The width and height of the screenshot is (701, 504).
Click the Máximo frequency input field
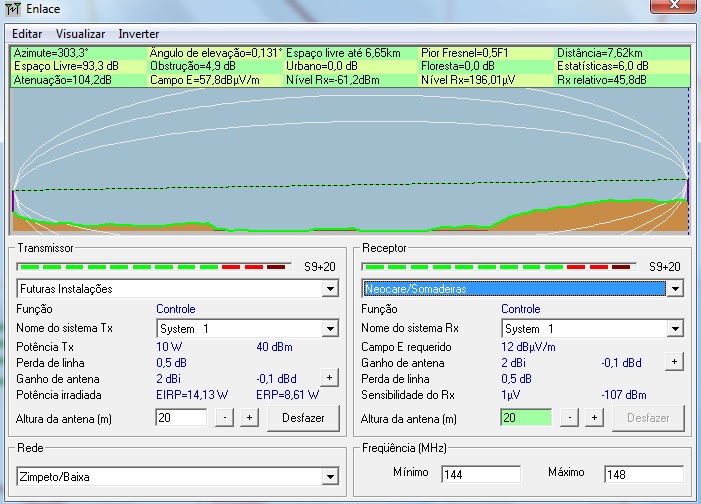pos(643,475)
